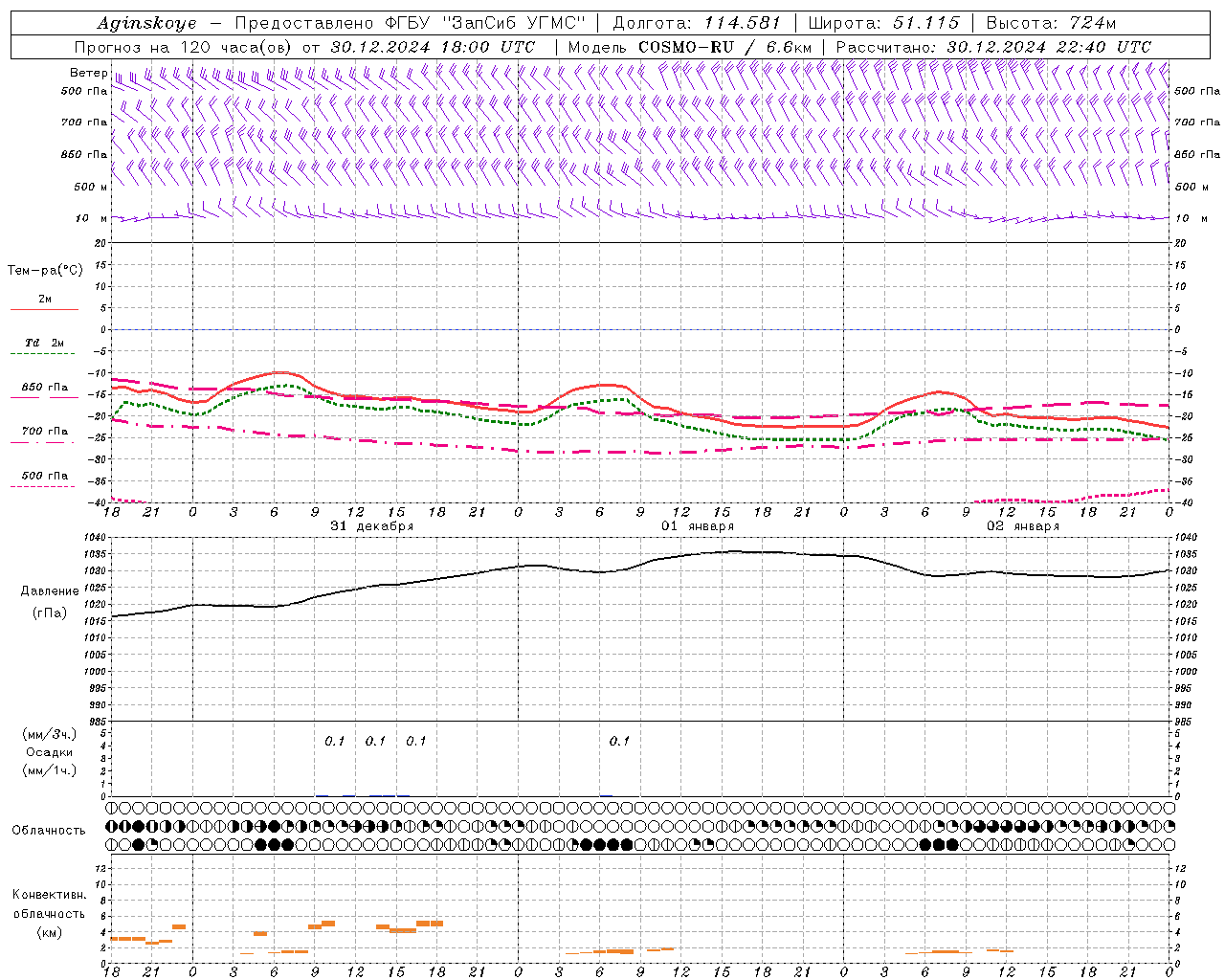
Task: Click the (мм/1ч.) precipitation unit label
Action: [x=50, y=770]
